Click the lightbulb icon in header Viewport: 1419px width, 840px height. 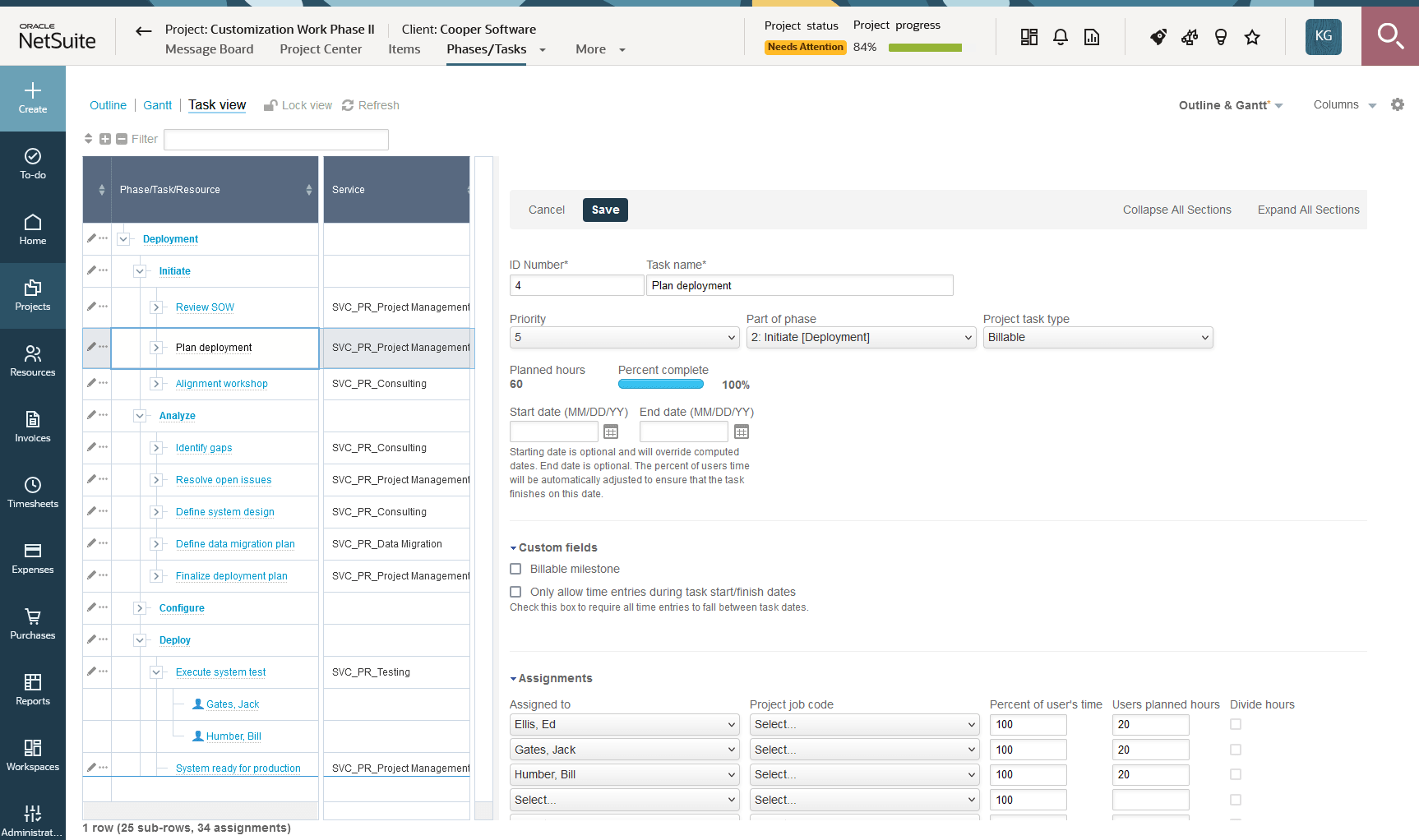pos(1221,37)
